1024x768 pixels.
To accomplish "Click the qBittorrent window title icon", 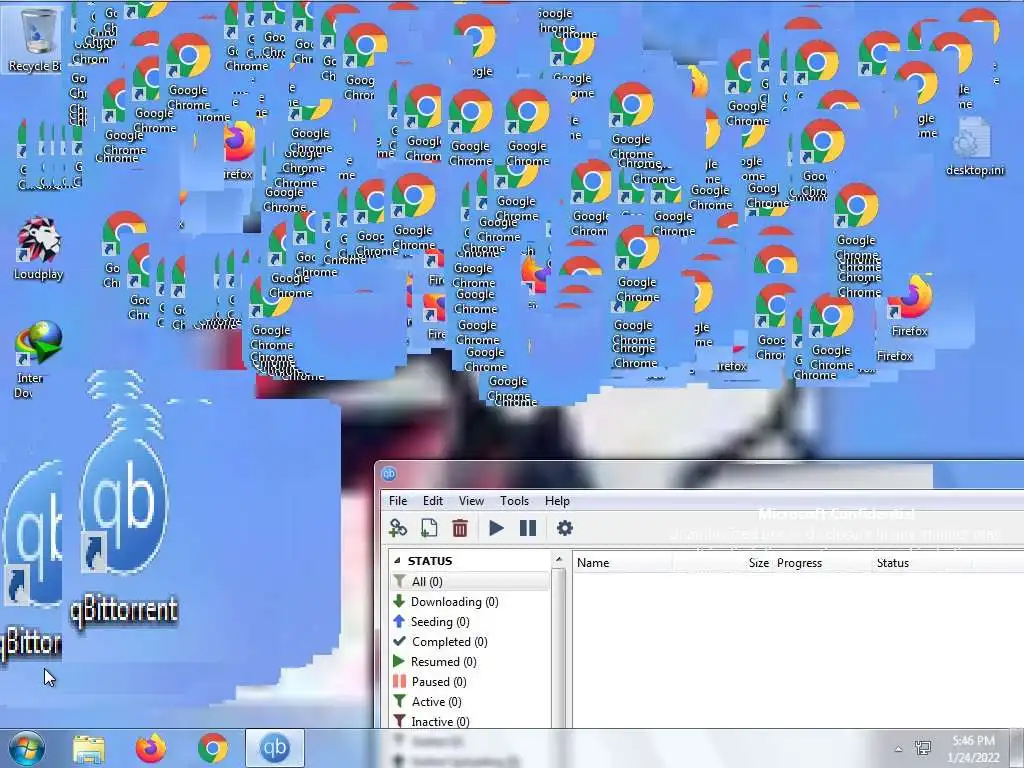I will (389, 473).
